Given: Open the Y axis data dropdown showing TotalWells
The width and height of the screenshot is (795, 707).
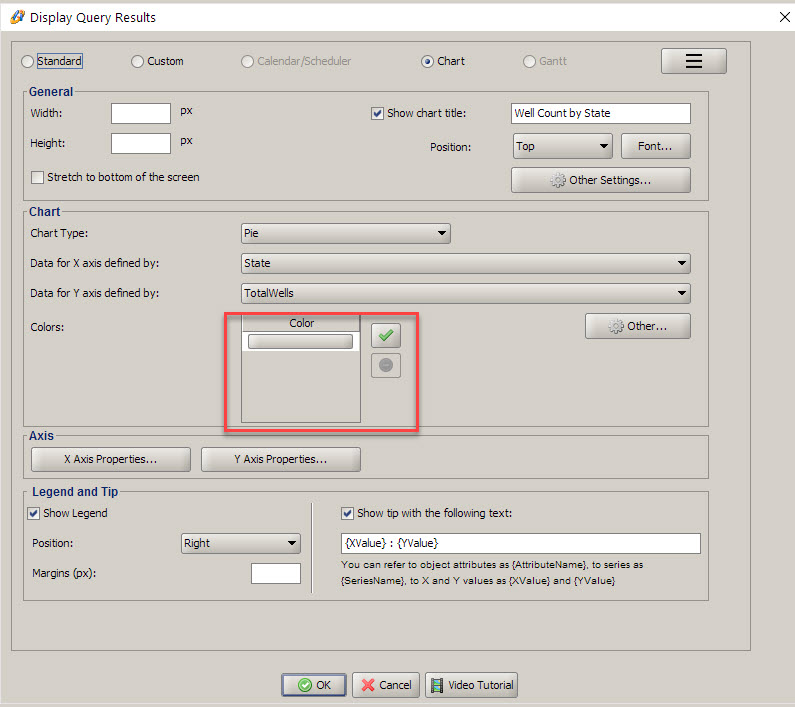Looking at the screenshot, I should click(x=465, y=293).
